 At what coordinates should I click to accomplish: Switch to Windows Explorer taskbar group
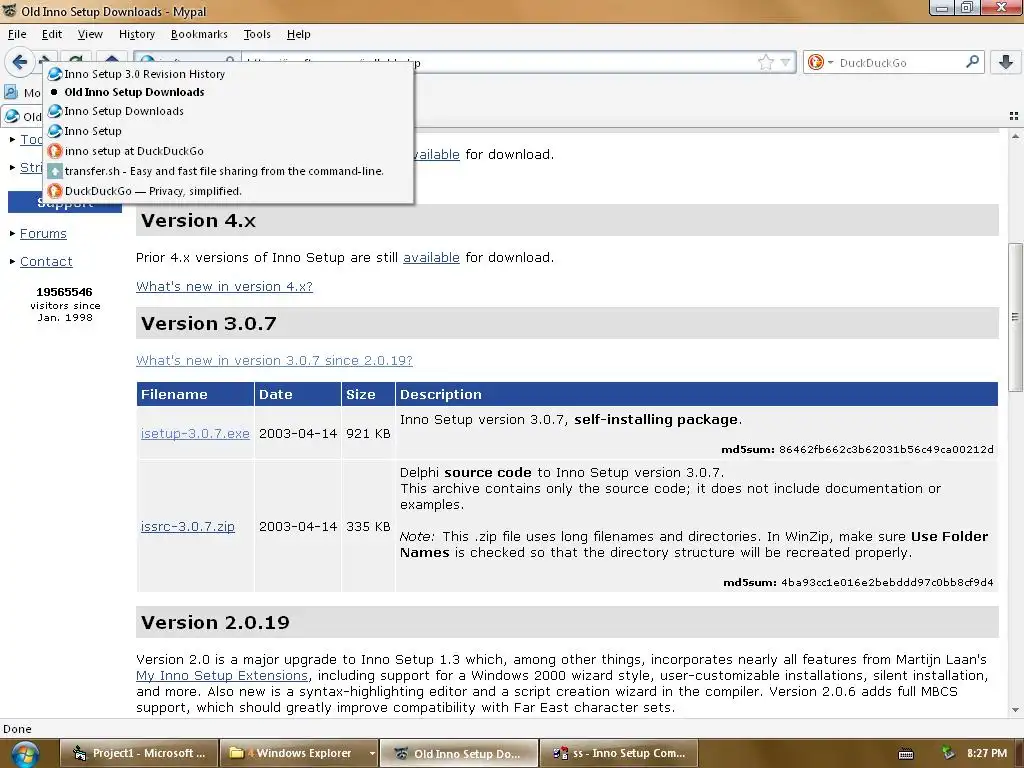293,753
